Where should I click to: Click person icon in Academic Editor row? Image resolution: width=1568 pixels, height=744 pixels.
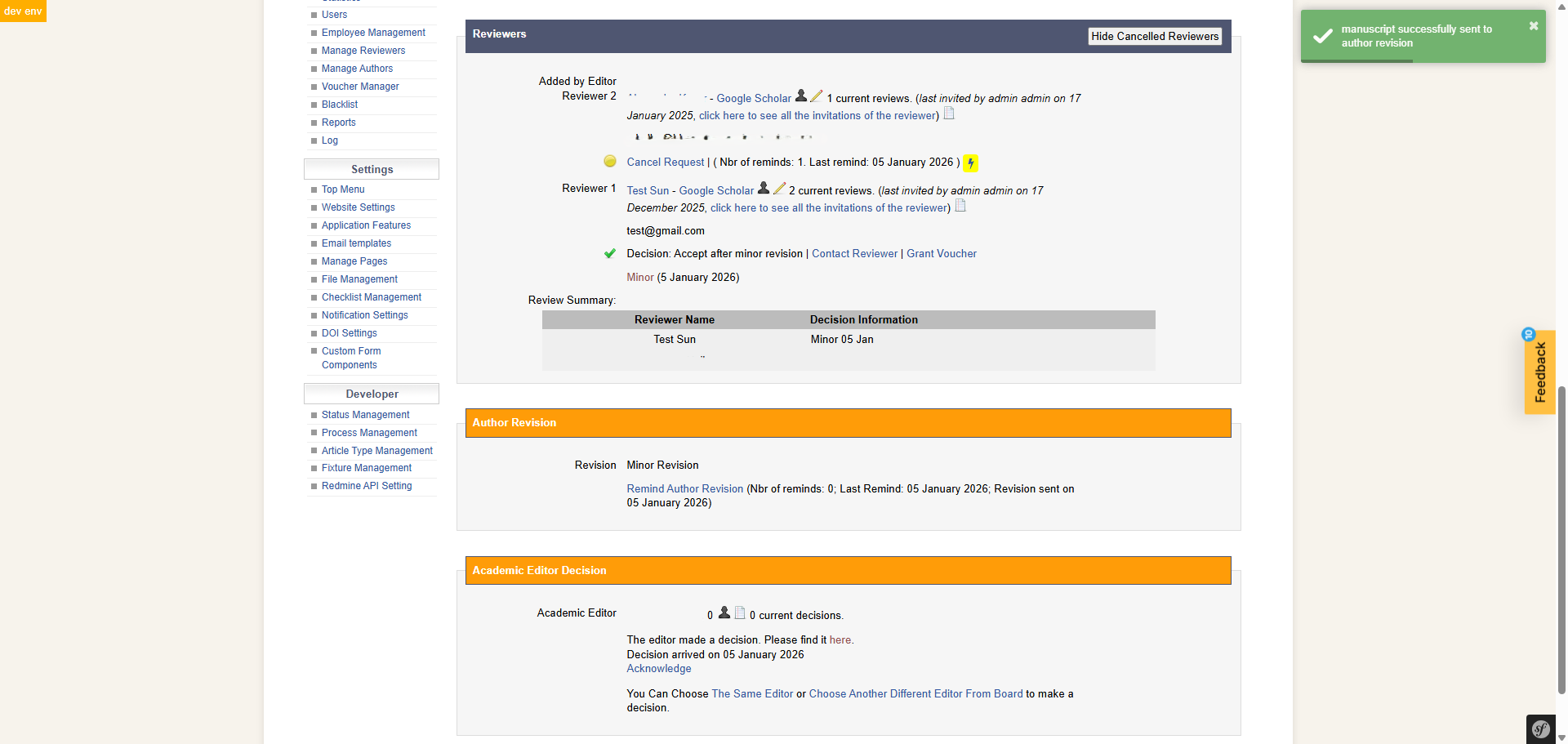coord(724,613)
